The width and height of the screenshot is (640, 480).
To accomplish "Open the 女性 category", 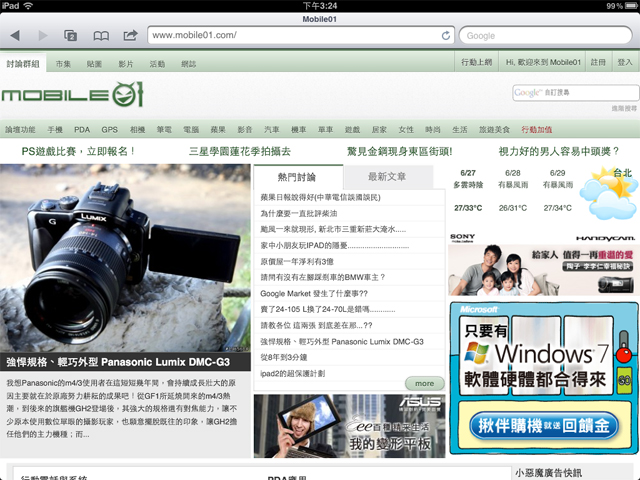I will coord(406,130).
